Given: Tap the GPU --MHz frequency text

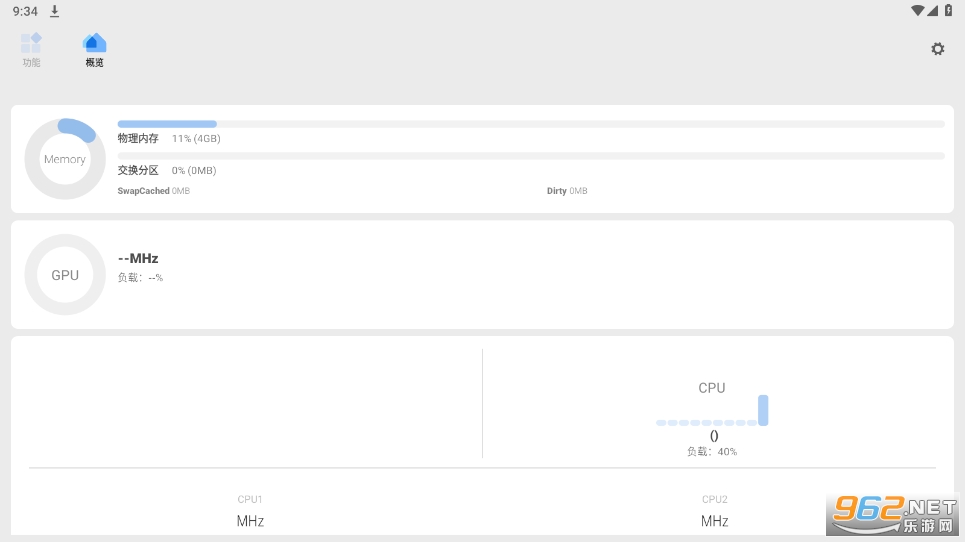Looking at the screenshot, I should pyautogui.click(x=138, y=258).
